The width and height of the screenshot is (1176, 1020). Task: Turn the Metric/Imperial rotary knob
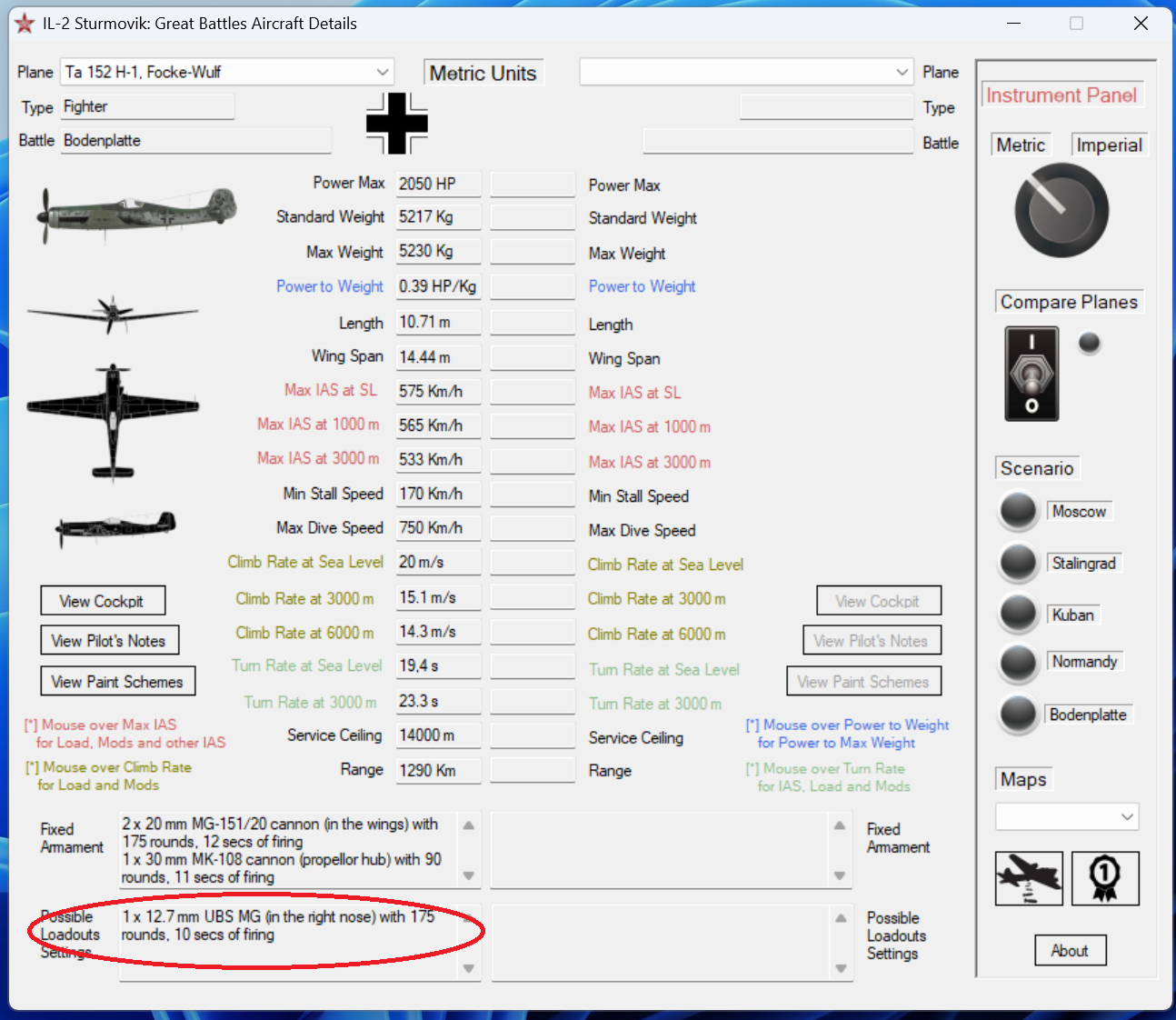(x=1061, y=210)
